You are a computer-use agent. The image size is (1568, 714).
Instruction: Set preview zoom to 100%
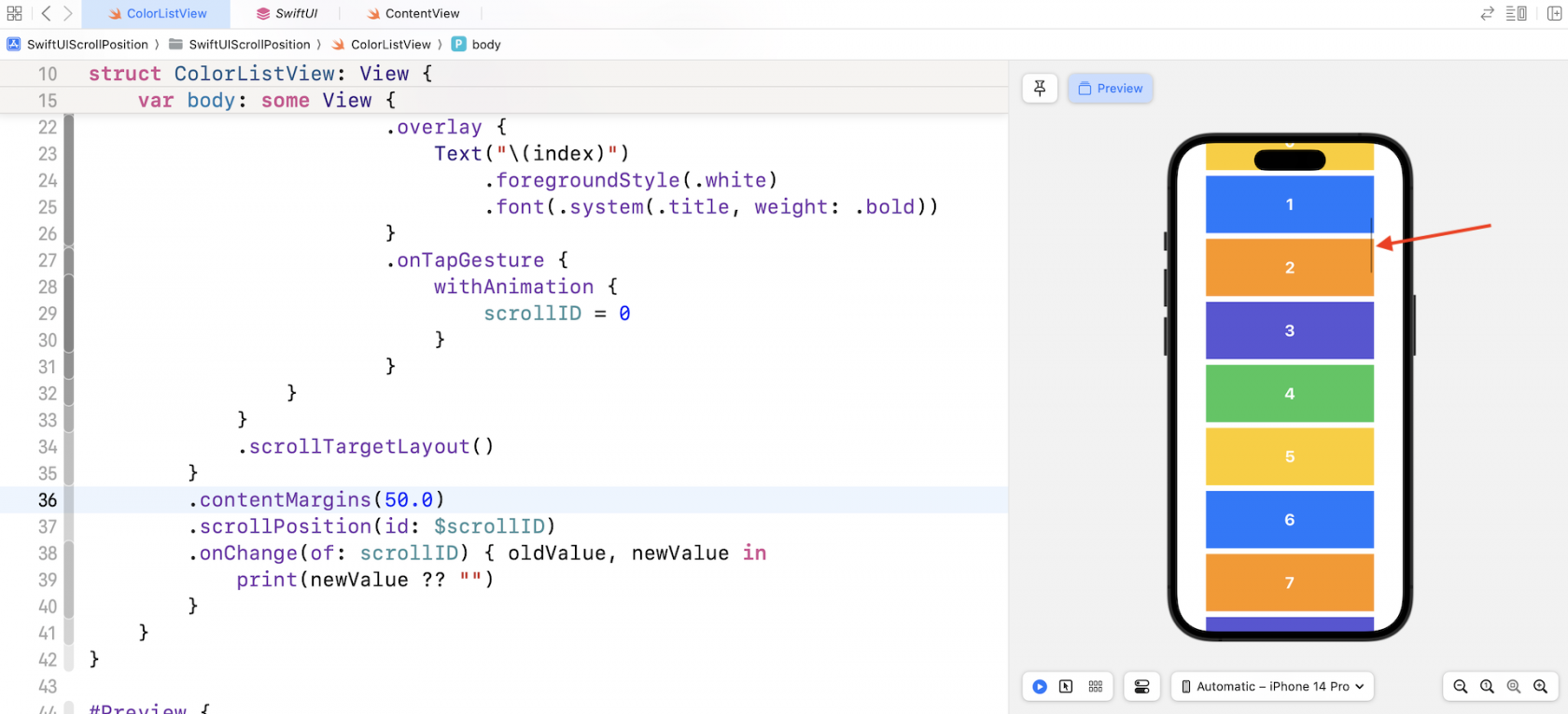(1487, 686)
